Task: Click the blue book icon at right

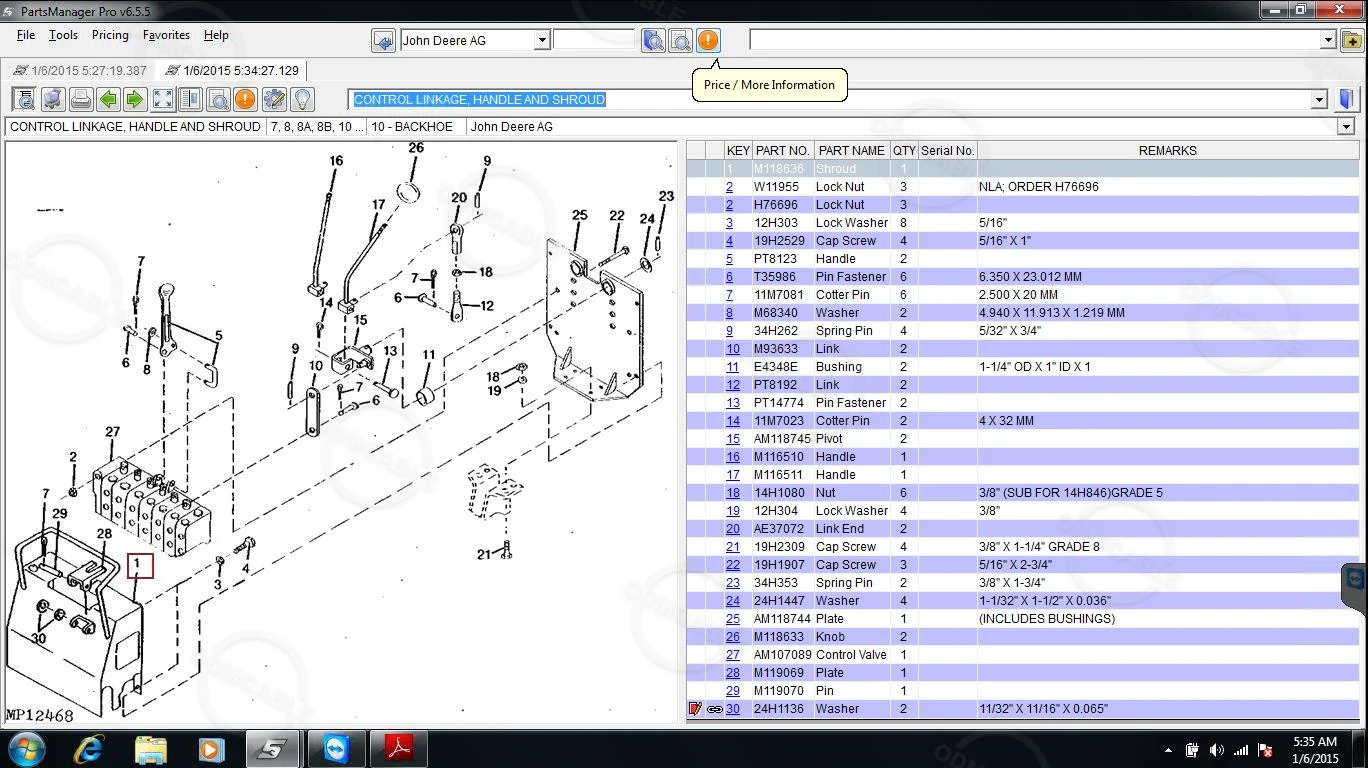Action: click(1346, 99)
